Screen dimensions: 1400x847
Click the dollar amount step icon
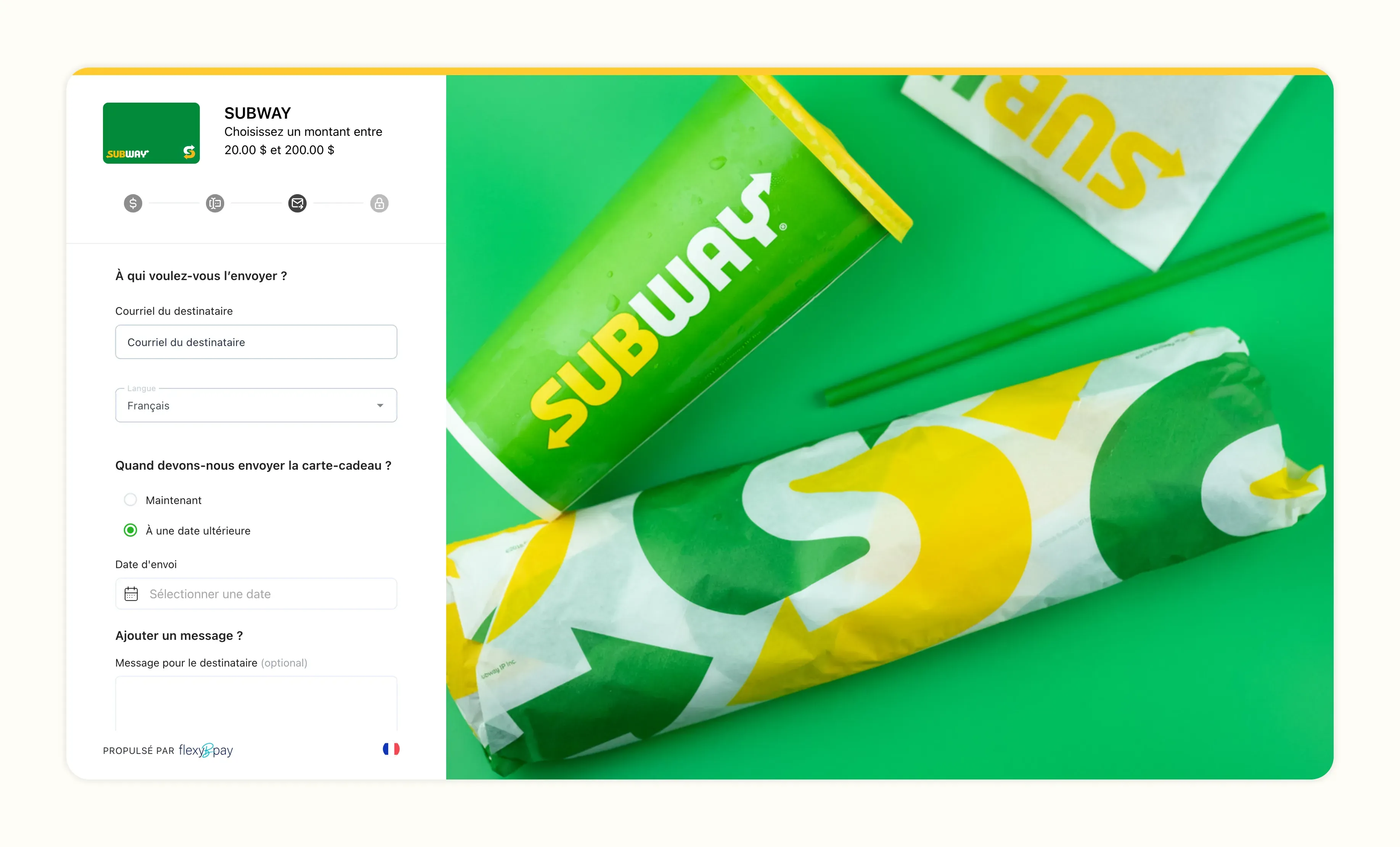click(133, 203)
